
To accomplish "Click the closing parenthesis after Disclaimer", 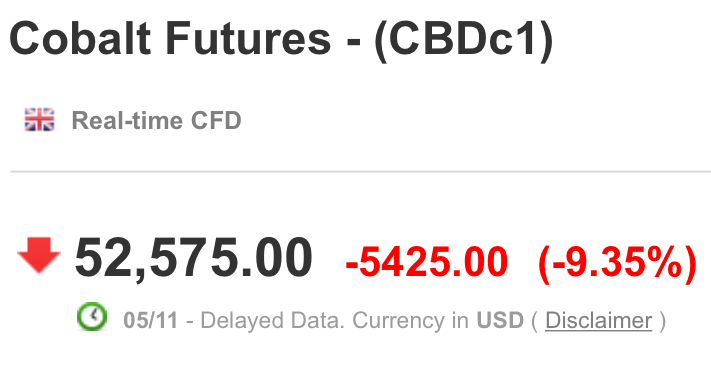I will [x=662, y=321].
